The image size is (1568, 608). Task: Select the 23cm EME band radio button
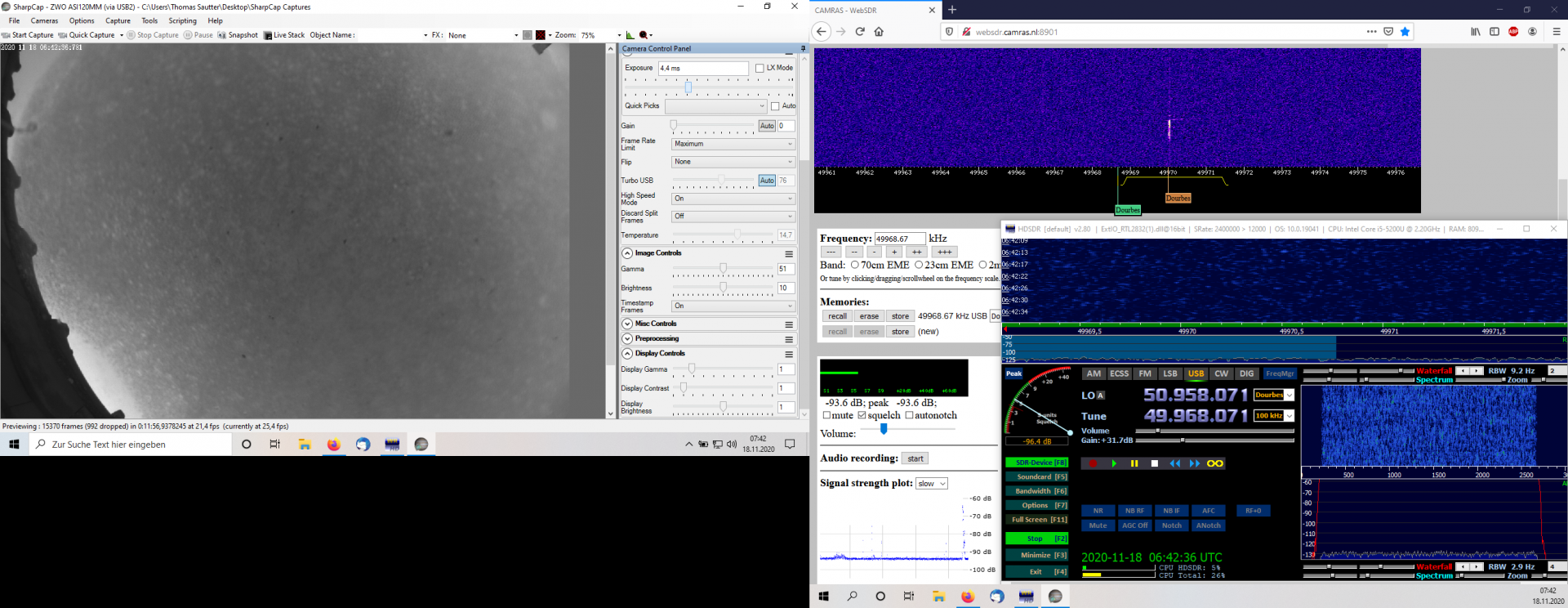[919, 265]
